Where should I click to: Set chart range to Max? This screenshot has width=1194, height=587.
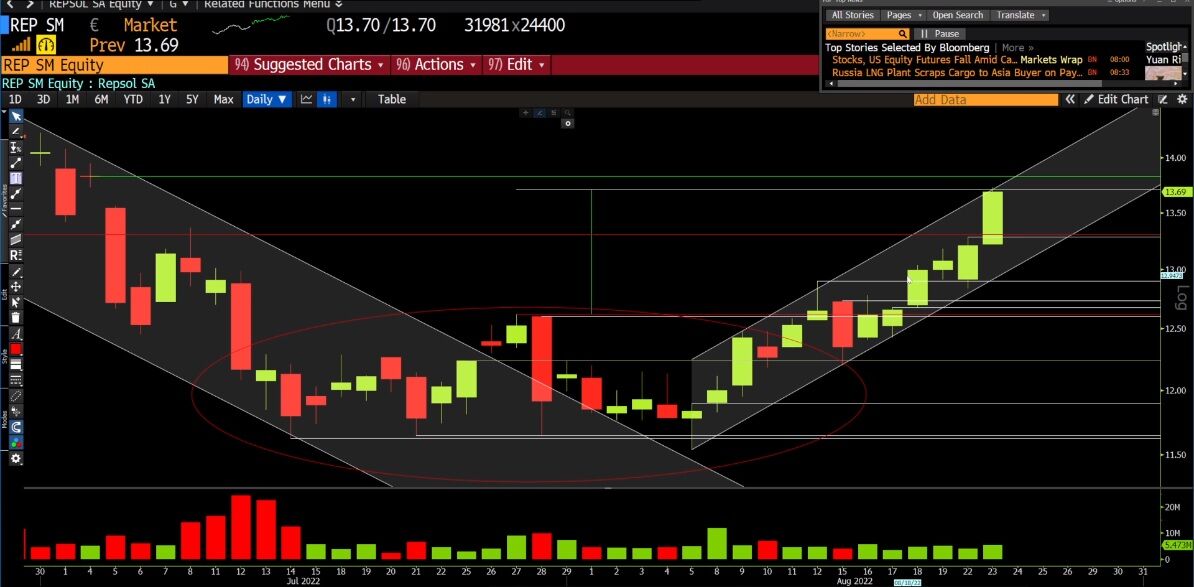click(x=223, y=99)
